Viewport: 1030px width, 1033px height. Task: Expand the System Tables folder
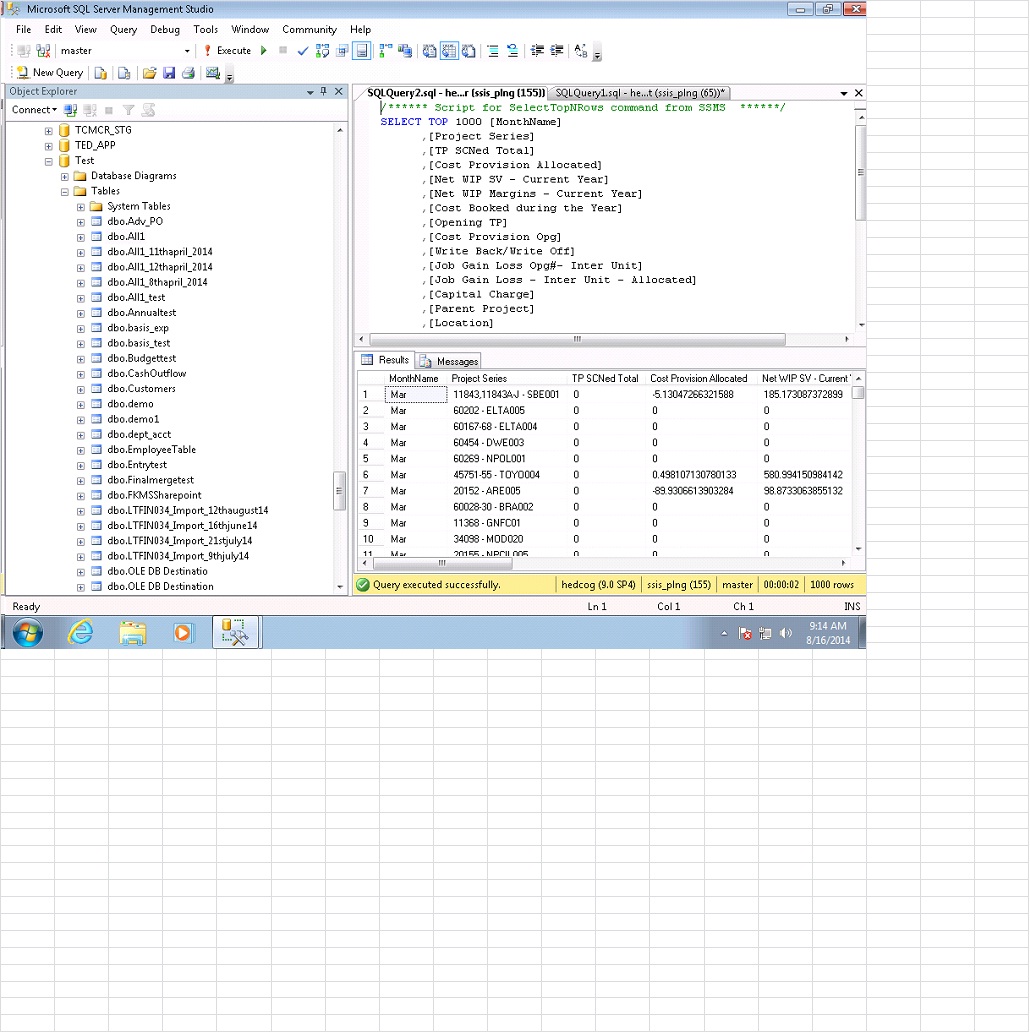(x=80, y=207)
